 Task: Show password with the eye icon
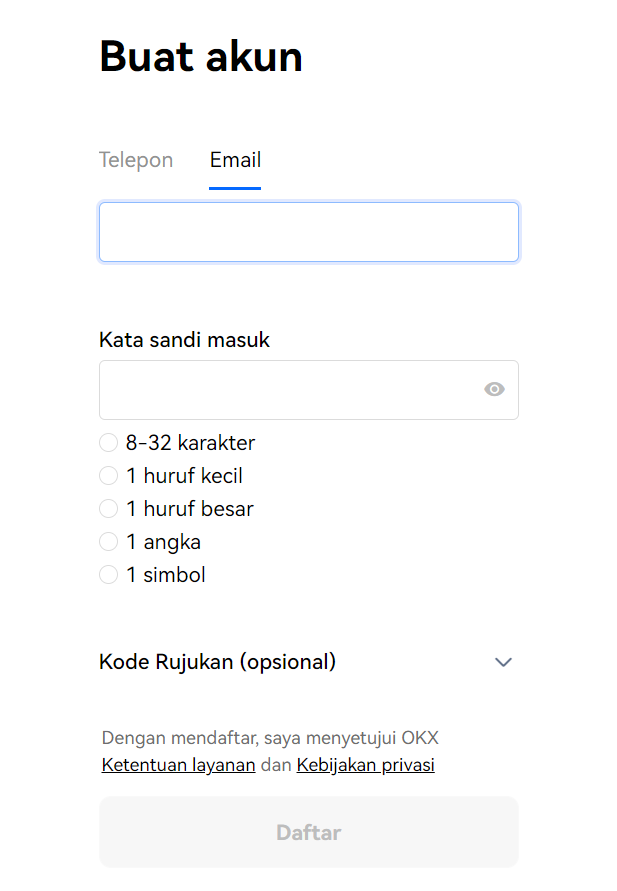494,389
